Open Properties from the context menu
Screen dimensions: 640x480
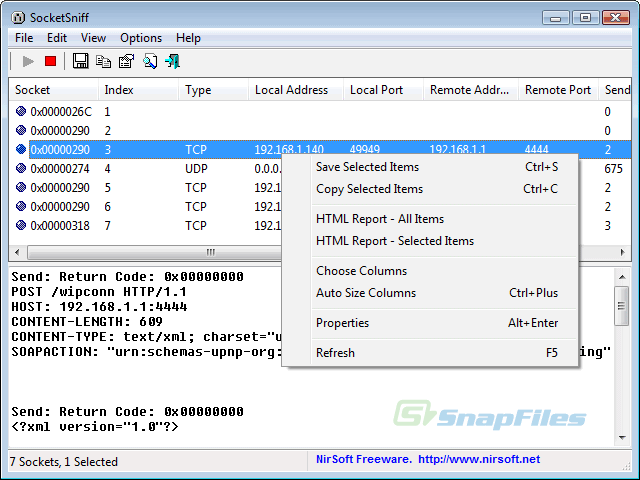(437, 323)
